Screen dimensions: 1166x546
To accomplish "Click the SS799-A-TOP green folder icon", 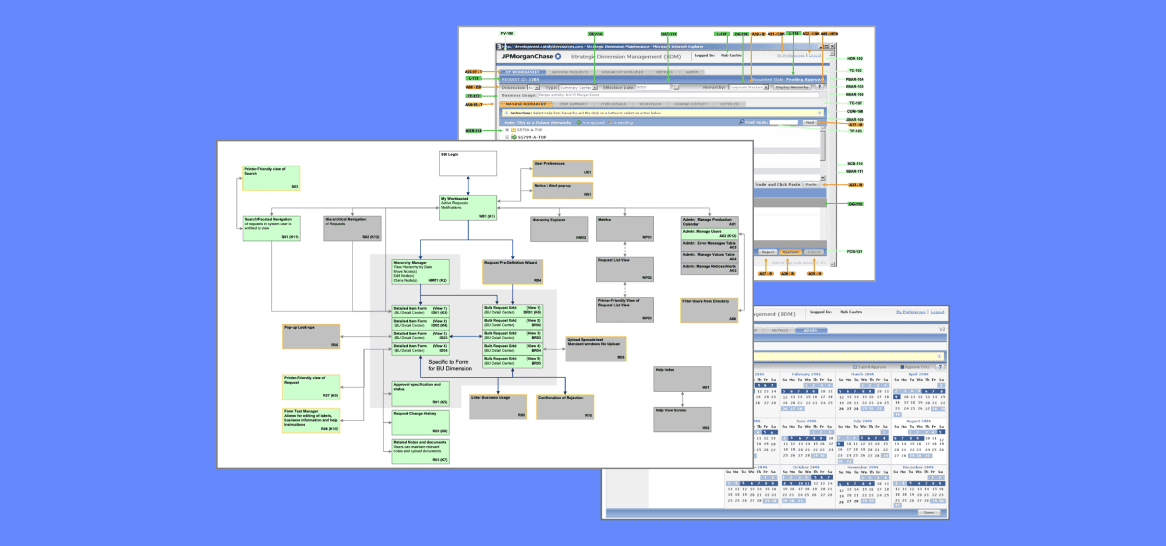I will pyautogui.click(x=514, y=137).
